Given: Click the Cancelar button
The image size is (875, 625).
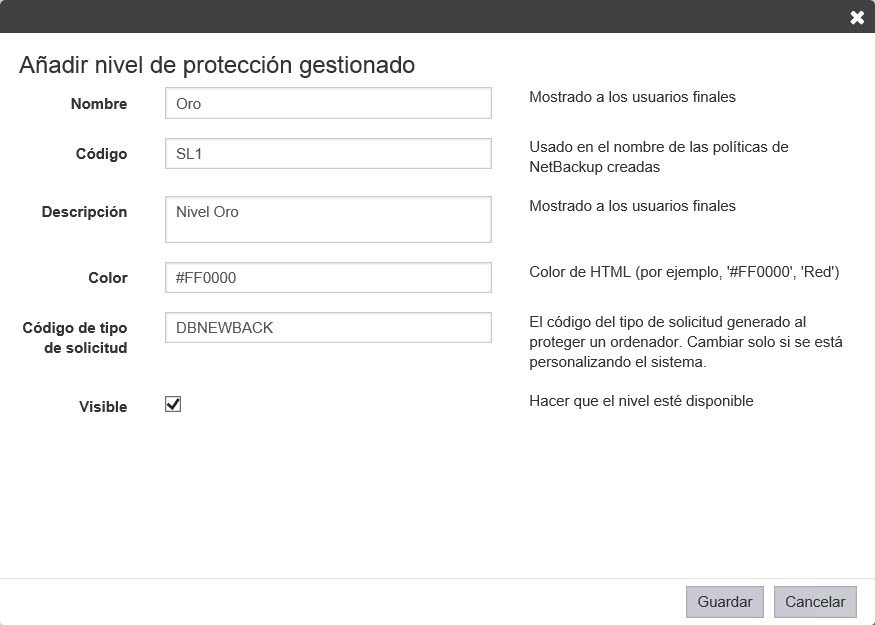Looking at the screenshot, I should click(x=815, y=602).
